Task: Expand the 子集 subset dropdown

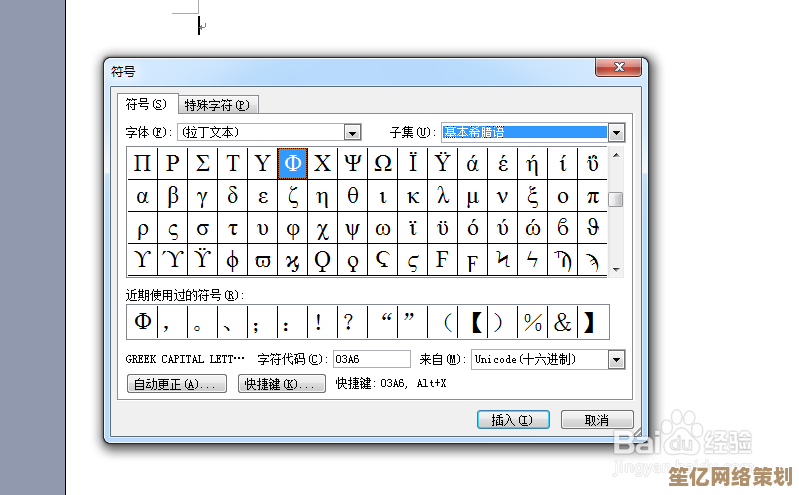Action: 616,132
